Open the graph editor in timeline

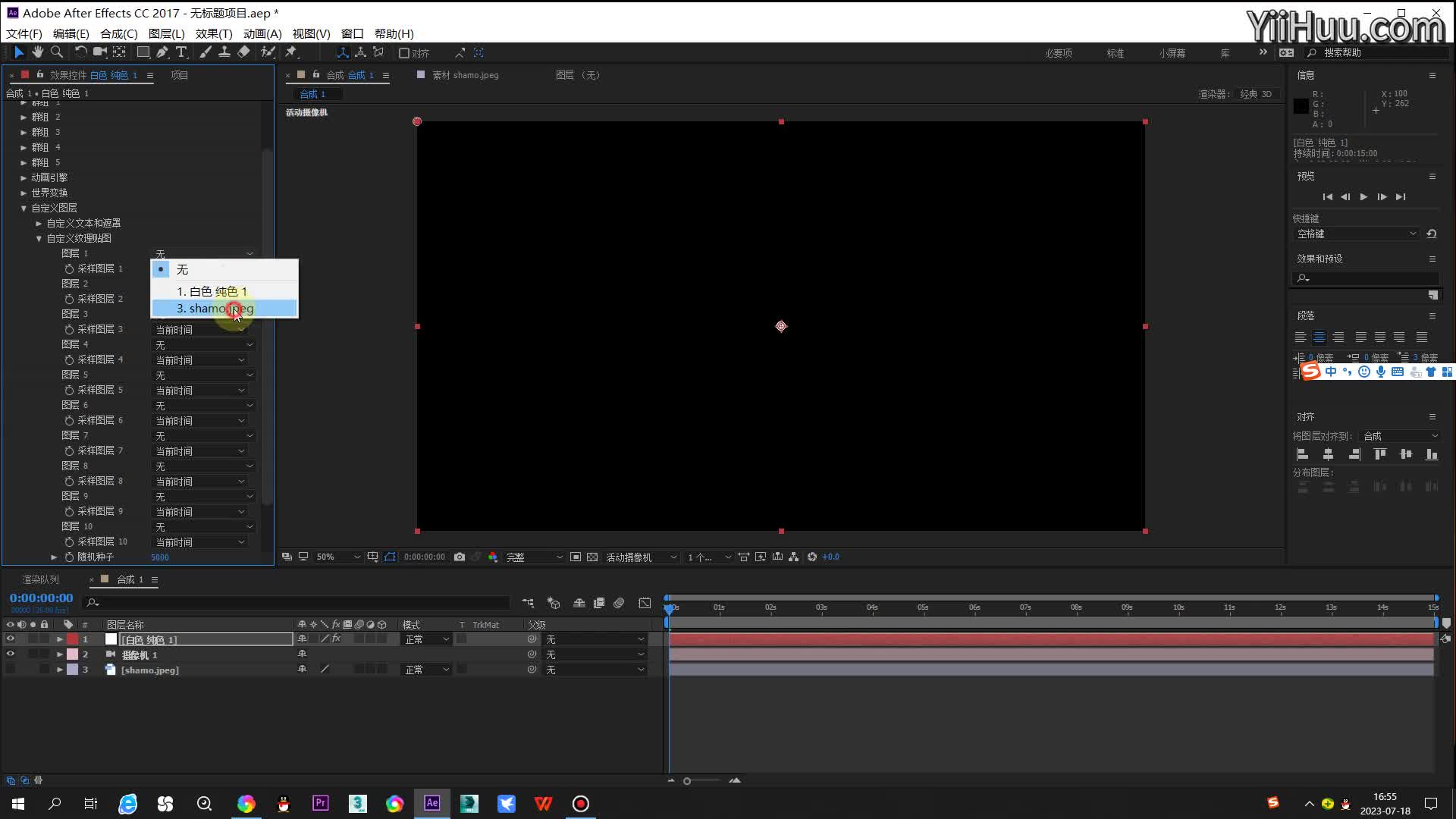(x=645, y=603)
